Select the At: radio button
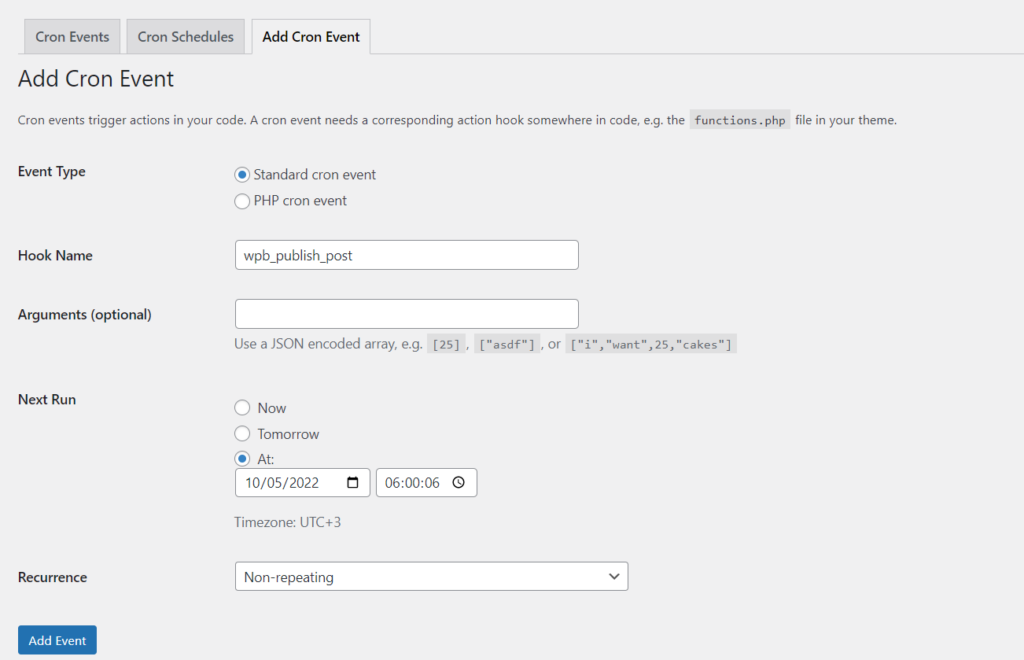The width and height of the screenshot is (1024, 660). (x=242, y=458)
